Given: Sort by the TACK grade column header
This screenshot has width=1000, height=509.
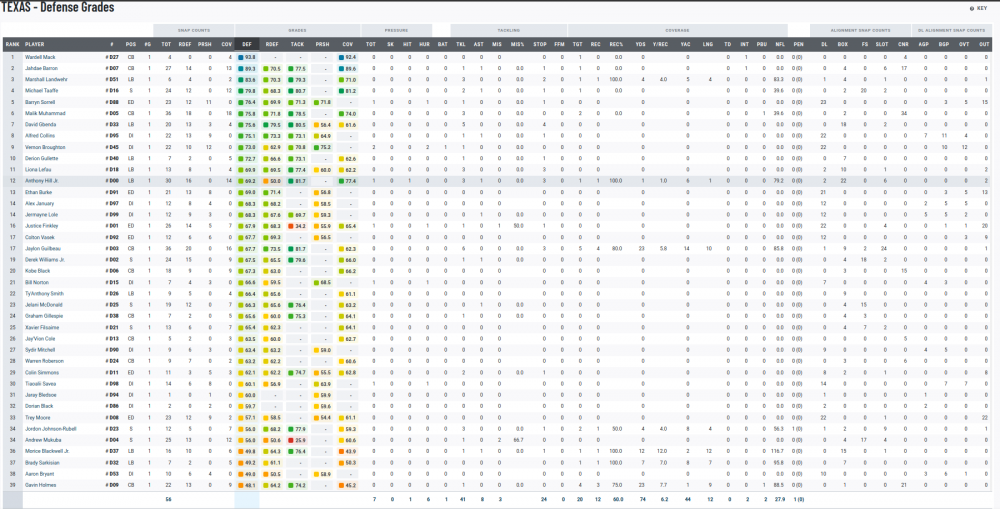Looking at the screenshot, I should tap(297, 44).
